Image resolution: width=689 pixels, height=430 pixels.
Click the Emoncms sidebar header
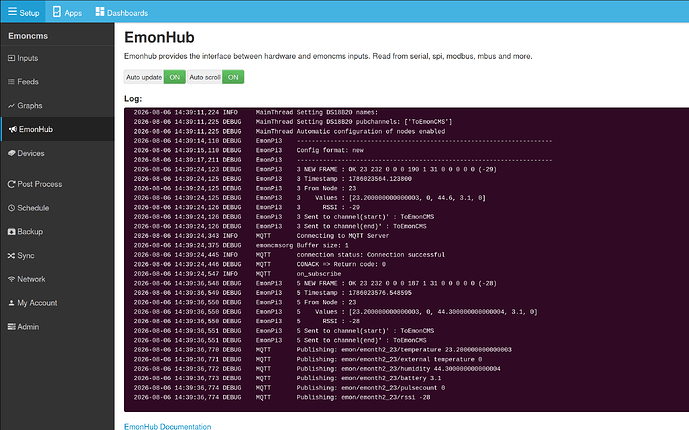[28, 36]
